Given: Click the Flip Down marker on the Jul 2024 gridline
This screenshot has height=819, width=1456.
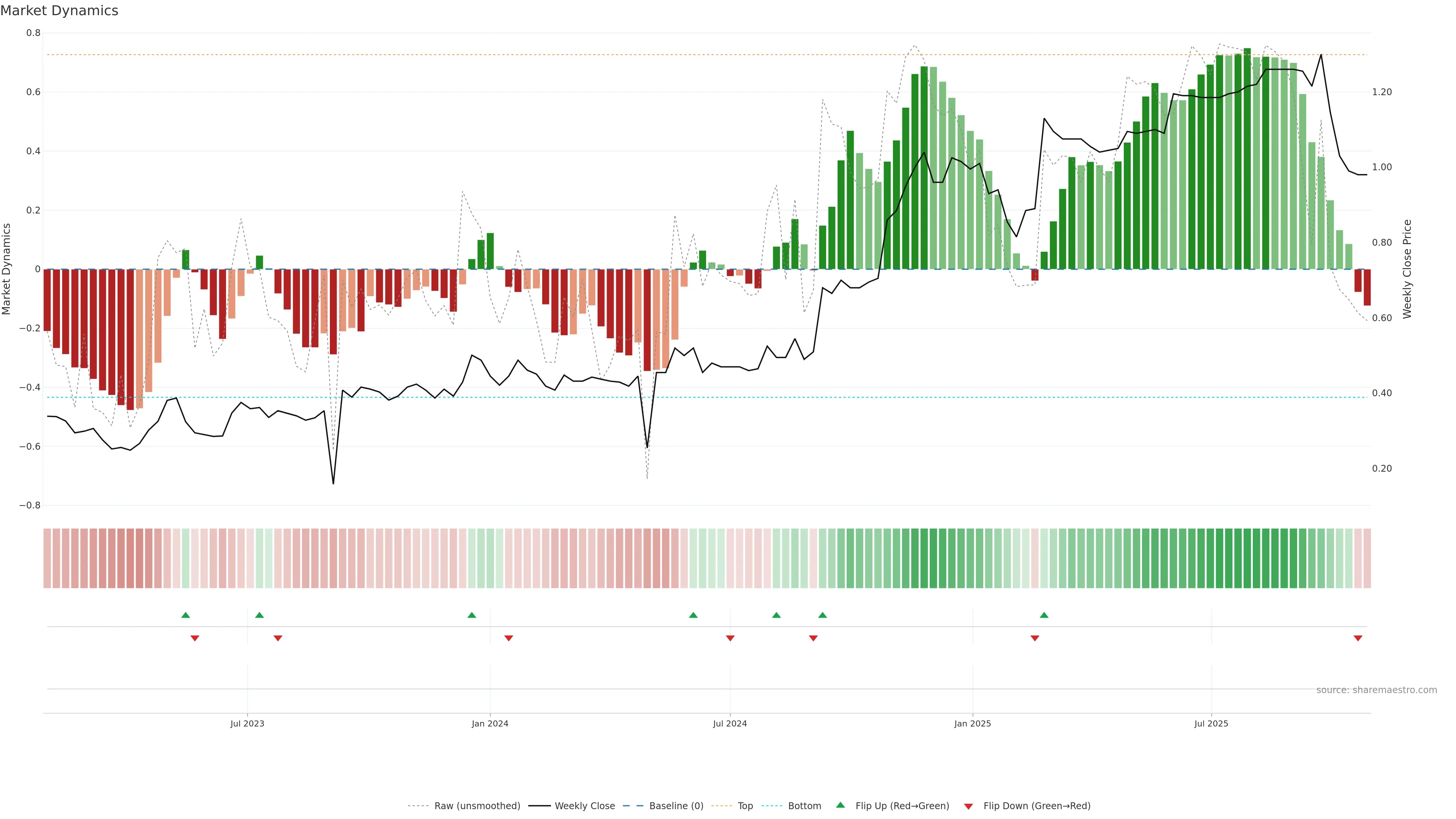Looking at the screenshot, I should (730, 638).
